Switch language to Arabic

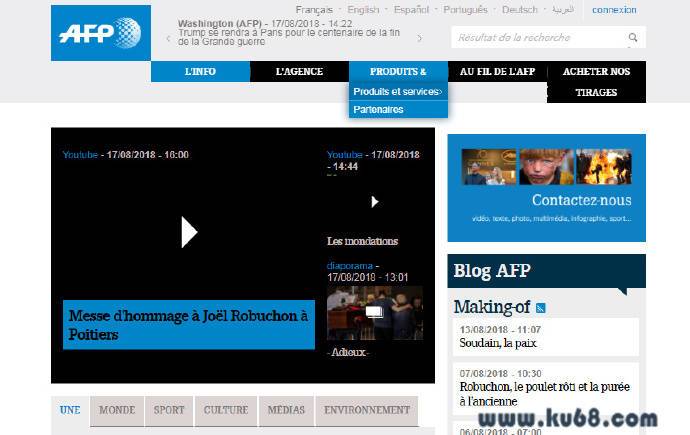pos(563,10)
